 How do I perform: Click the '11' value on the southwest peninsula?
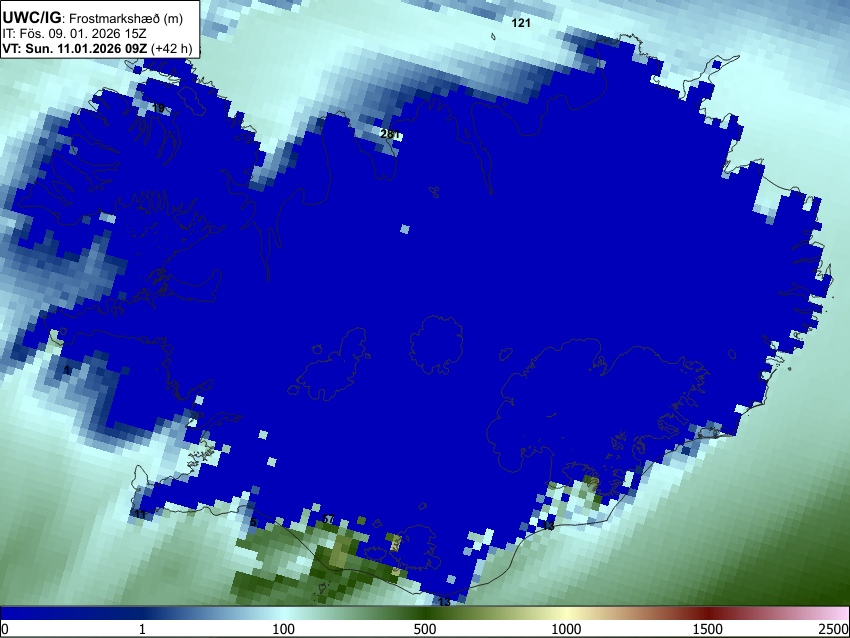[x=140, y=514]
